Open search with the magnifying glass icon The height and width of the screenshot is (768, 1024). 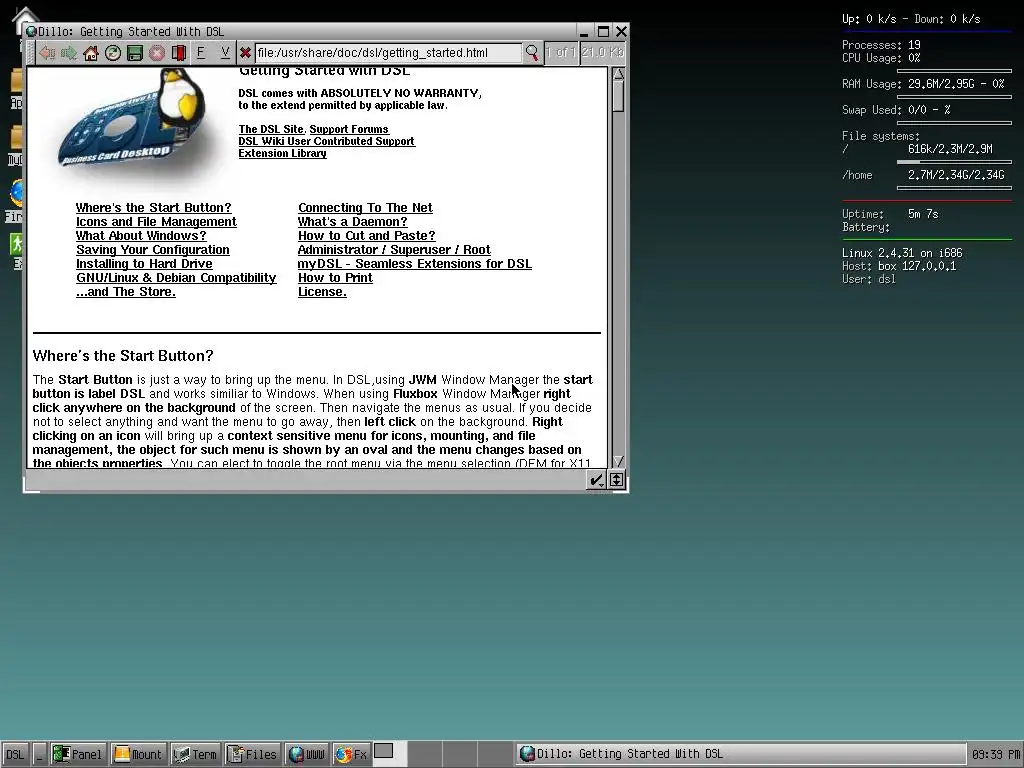[532, 52]
